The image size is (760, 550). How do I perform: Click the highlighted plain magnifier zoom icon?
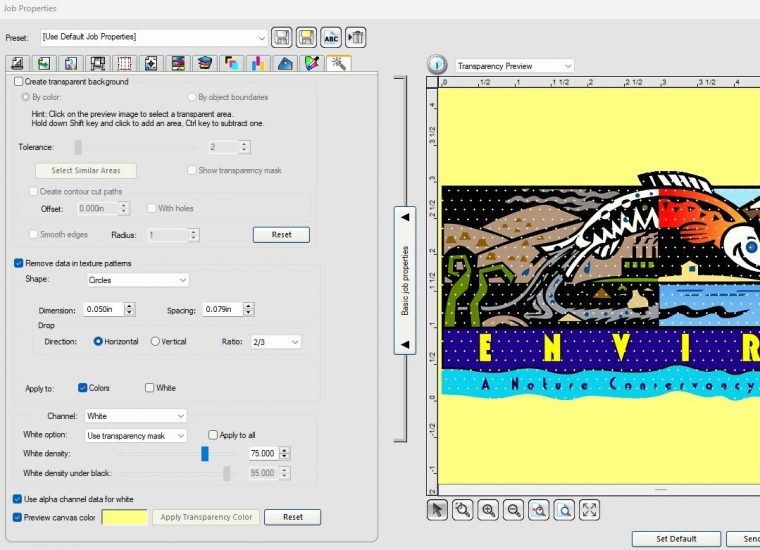pyautogui.click(x=564, y=510)
